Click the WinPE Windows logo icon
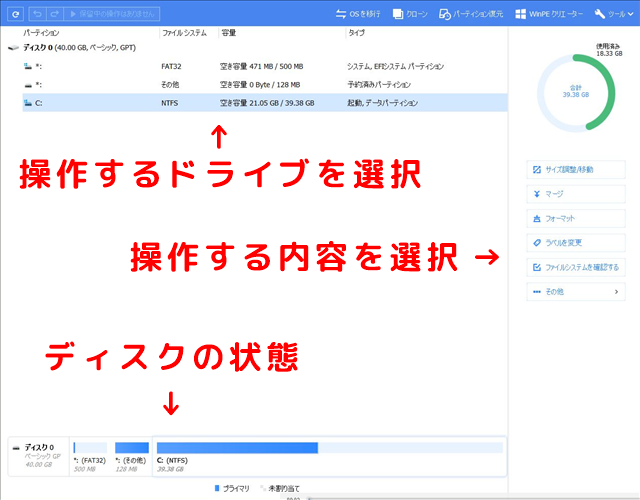This screenshot has height=500, width=640. 520,14
